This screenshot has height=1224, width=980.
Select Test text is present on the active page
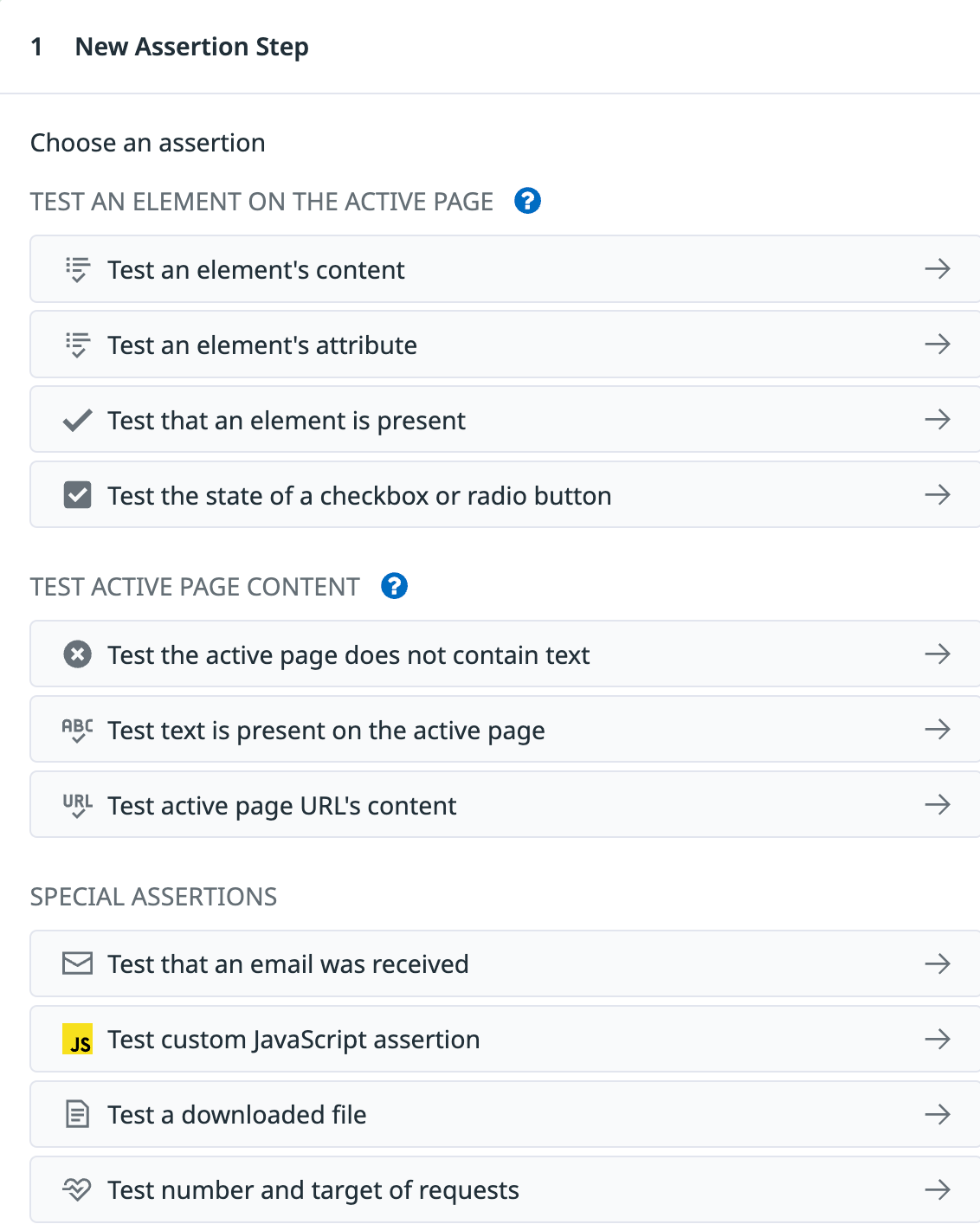[x=506, y=730]
